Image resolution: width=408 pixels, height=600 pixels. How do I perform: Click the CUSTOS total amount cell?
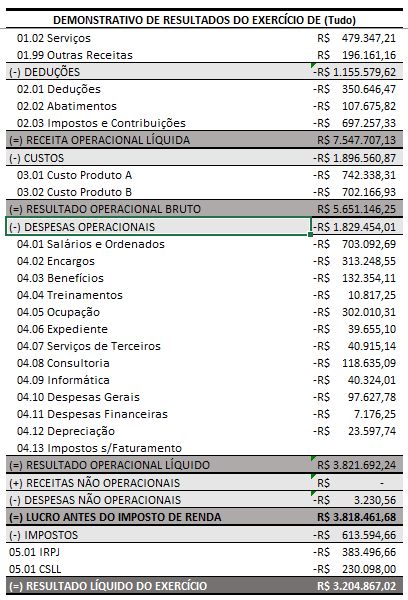tap(357, 158)
